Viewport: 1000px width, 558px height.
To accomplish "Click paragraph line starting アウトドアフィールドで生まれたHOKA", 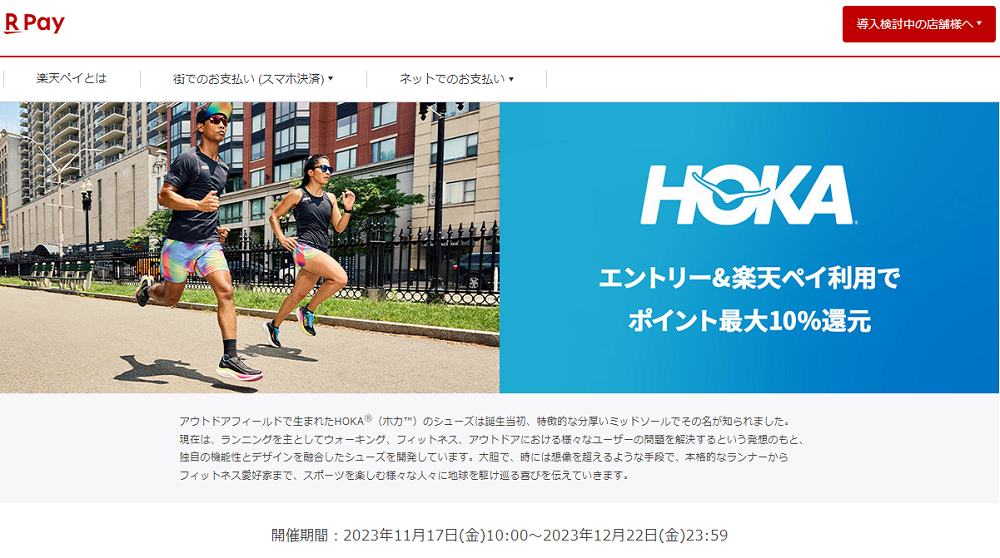I will click(485, 421).
